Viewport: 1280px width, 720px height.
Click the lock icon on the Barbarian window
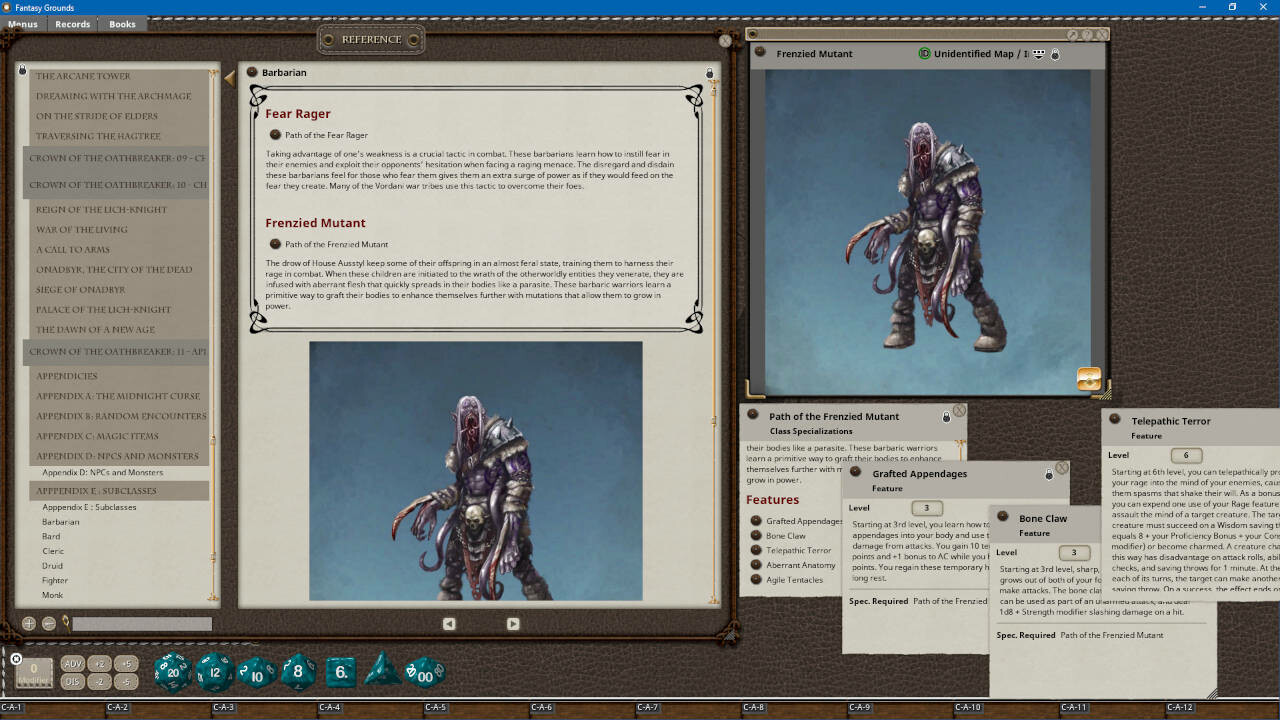tap(707, 72)
